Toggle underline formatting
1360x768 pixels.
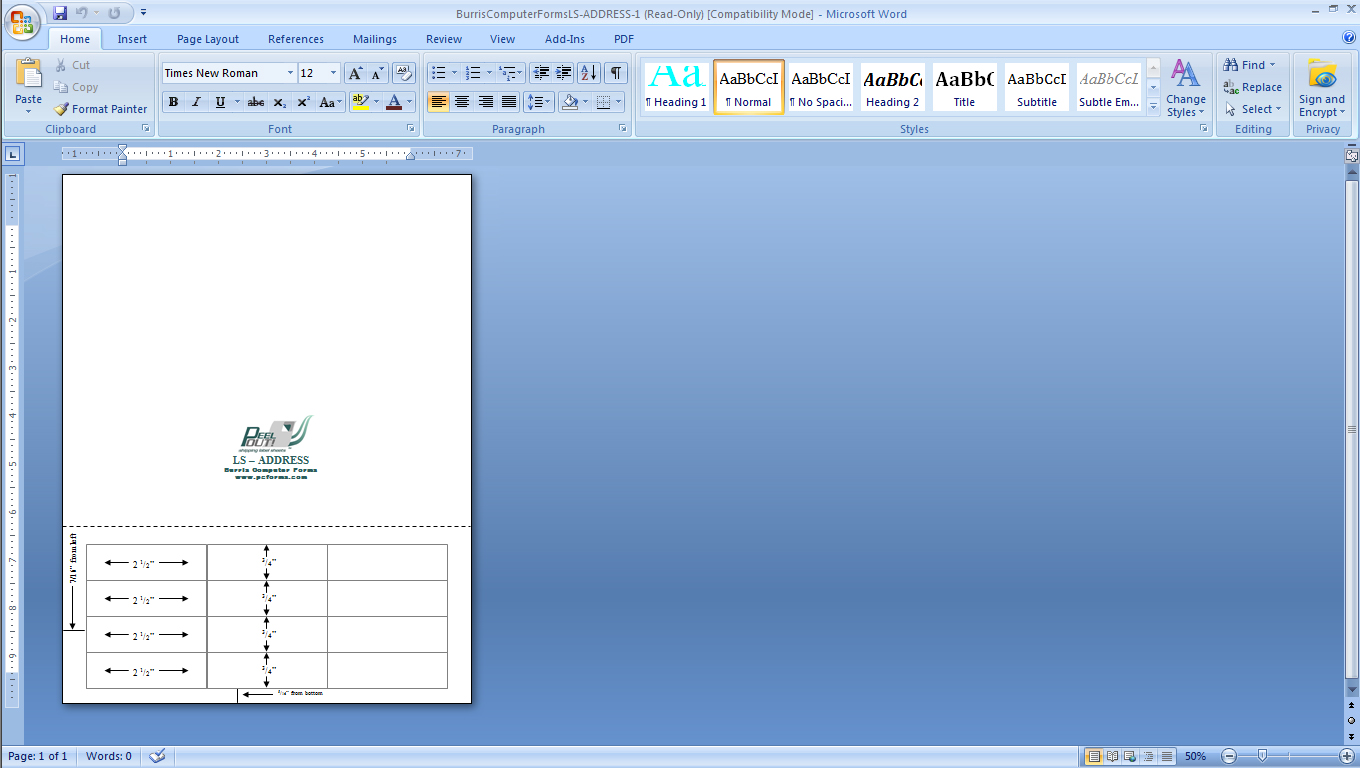click(220, 102)
